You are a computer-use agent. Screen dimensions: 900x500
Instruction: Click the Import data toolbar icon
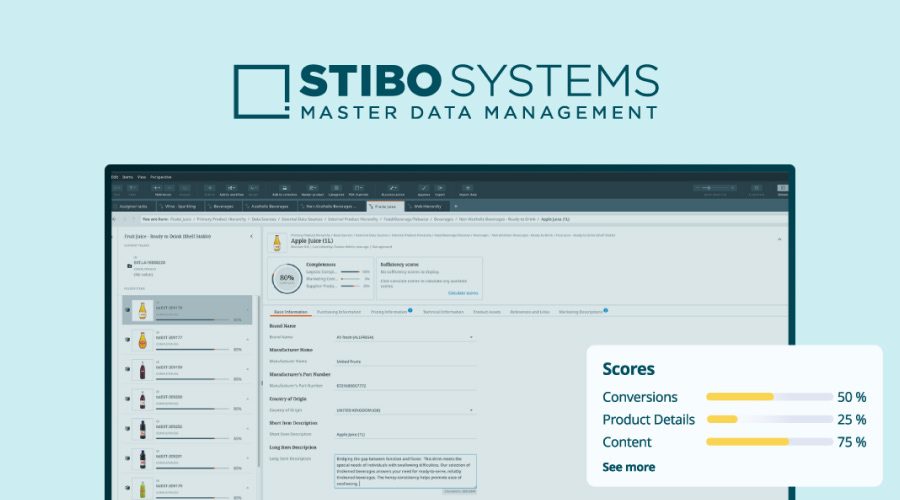[x=468, y=190]
